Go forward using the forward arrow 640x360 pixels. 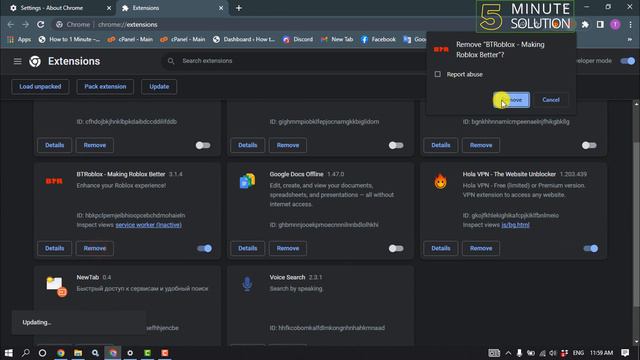[x=25, y=24]
